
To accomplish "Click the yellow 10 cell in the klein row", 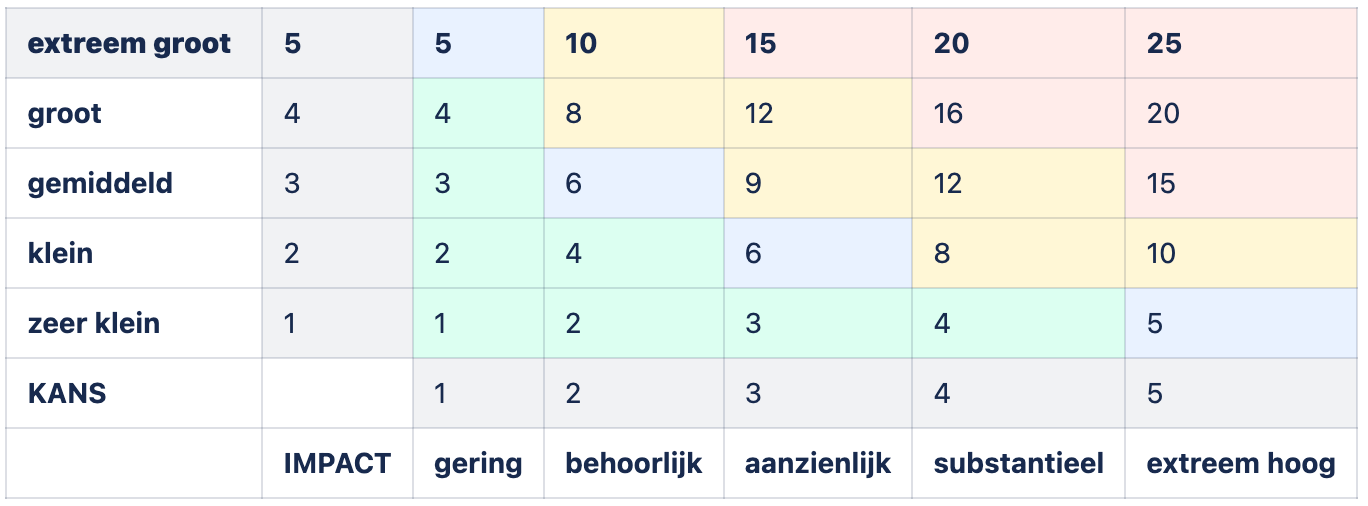I will [1240, 254].
